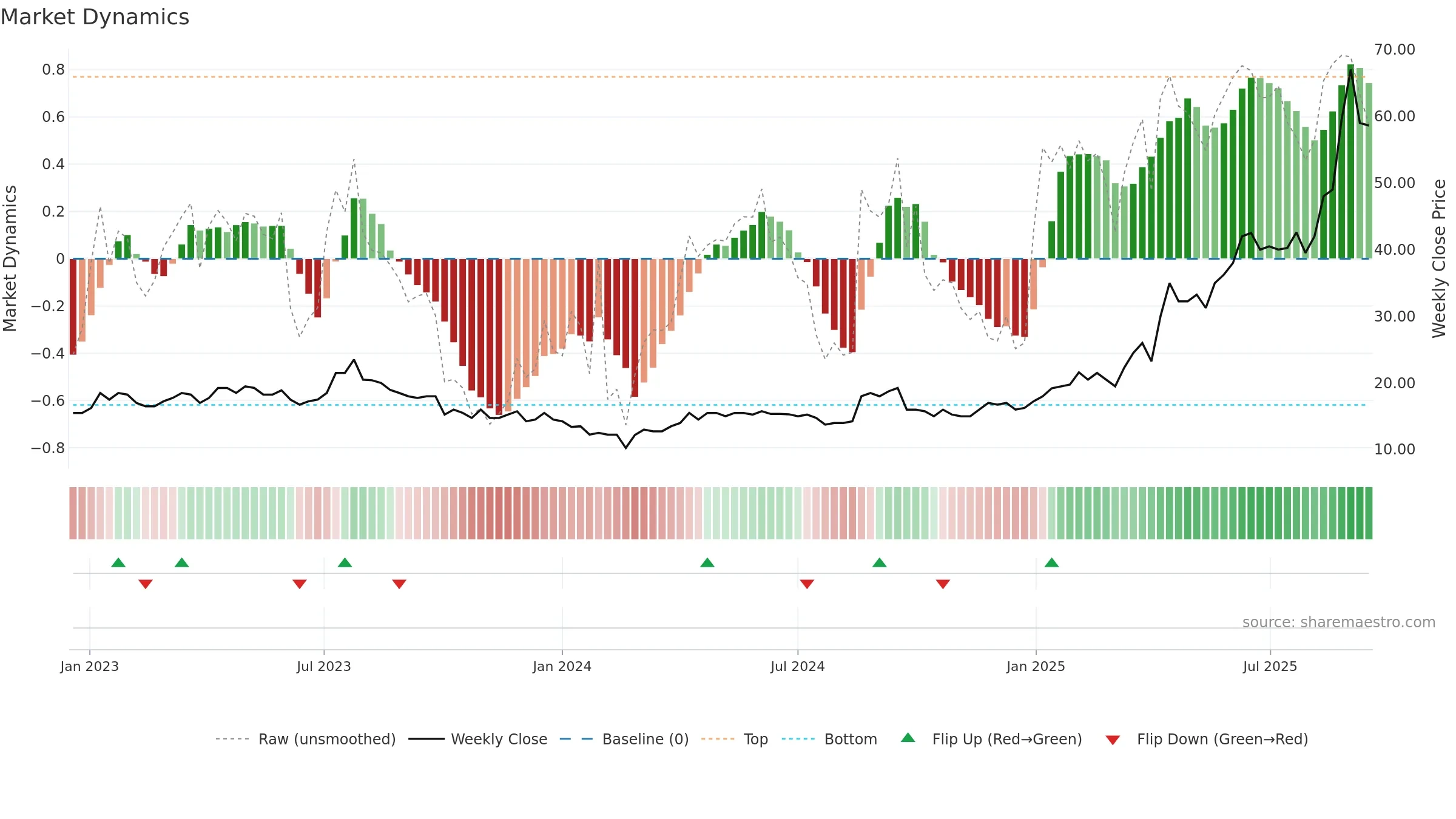
Task: Click the 0.4 tick on the left axis
Action: [53, 164]
